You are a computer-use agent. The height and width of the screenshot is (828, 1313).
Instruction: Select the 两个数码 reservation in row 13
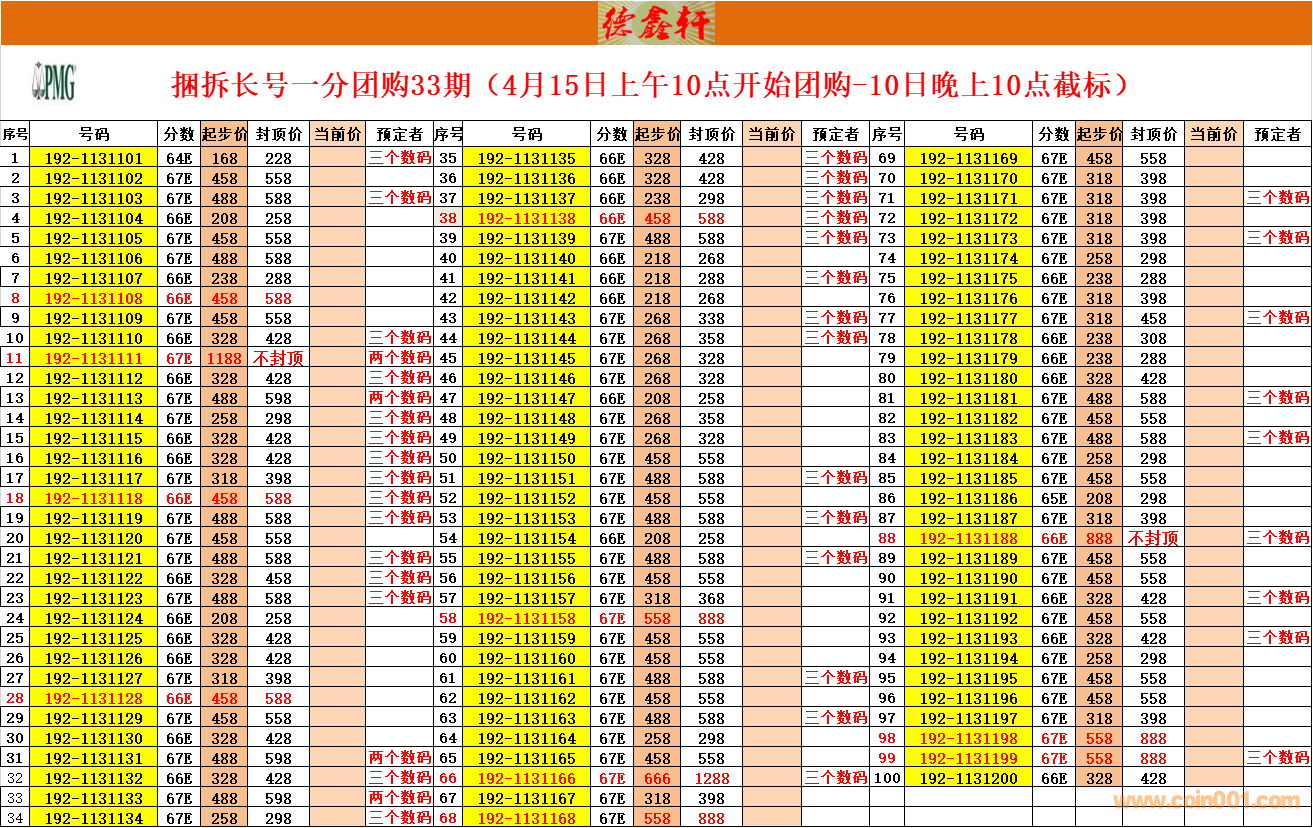pyautogui.click(x=399, y=398)
